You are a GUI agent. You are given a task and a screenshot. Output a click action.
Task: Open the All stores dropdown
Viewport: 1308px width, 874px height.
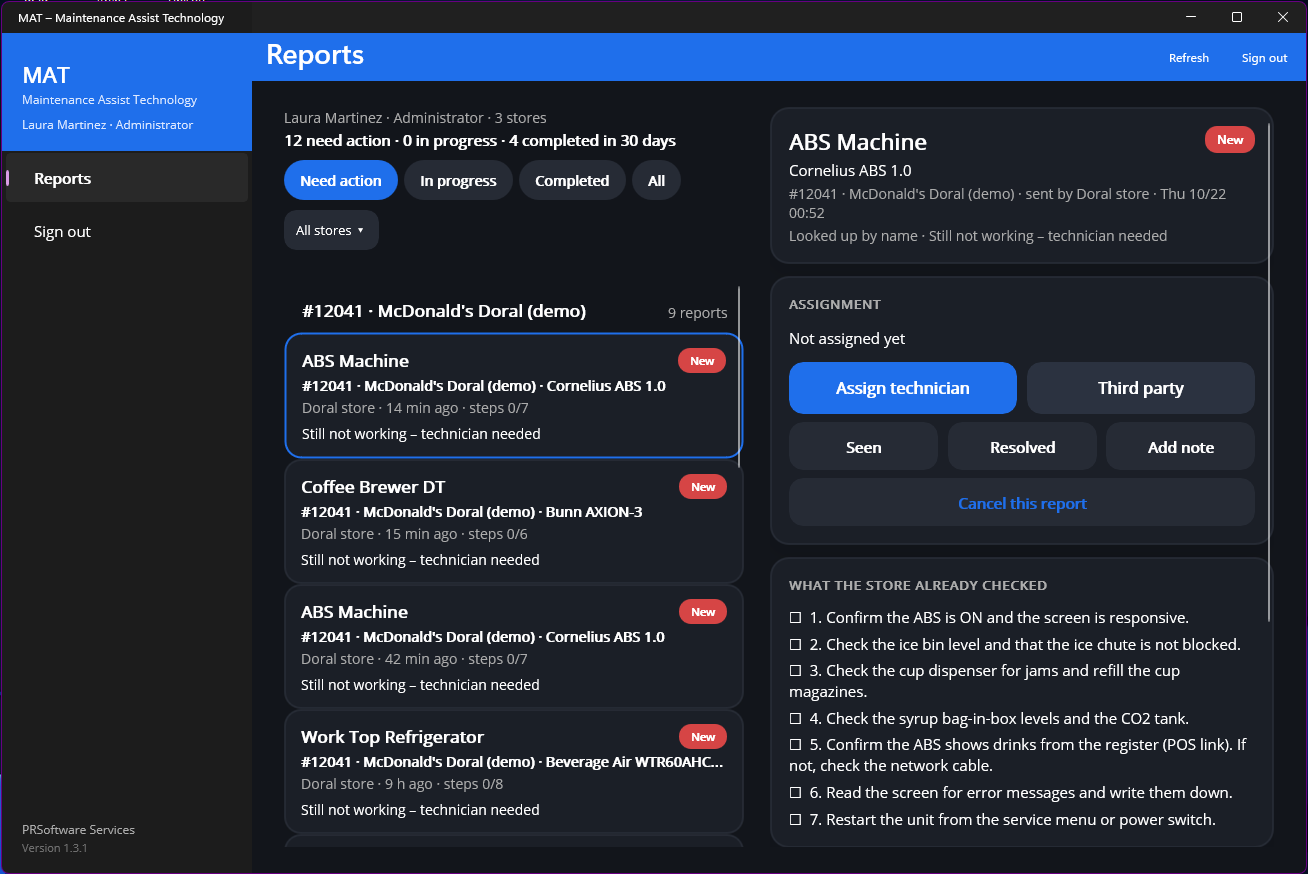331,230
